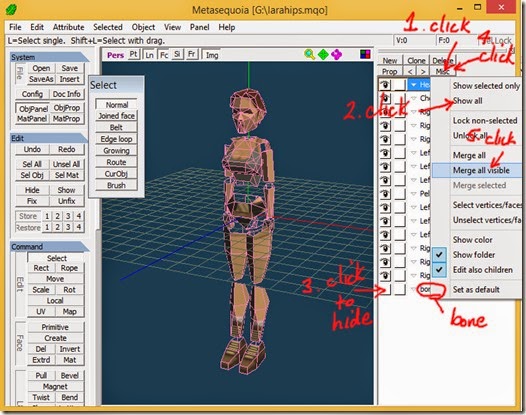Select the Brush selection mode
The width and height of the screenshot is (526, 415).
tap(116, 185)
